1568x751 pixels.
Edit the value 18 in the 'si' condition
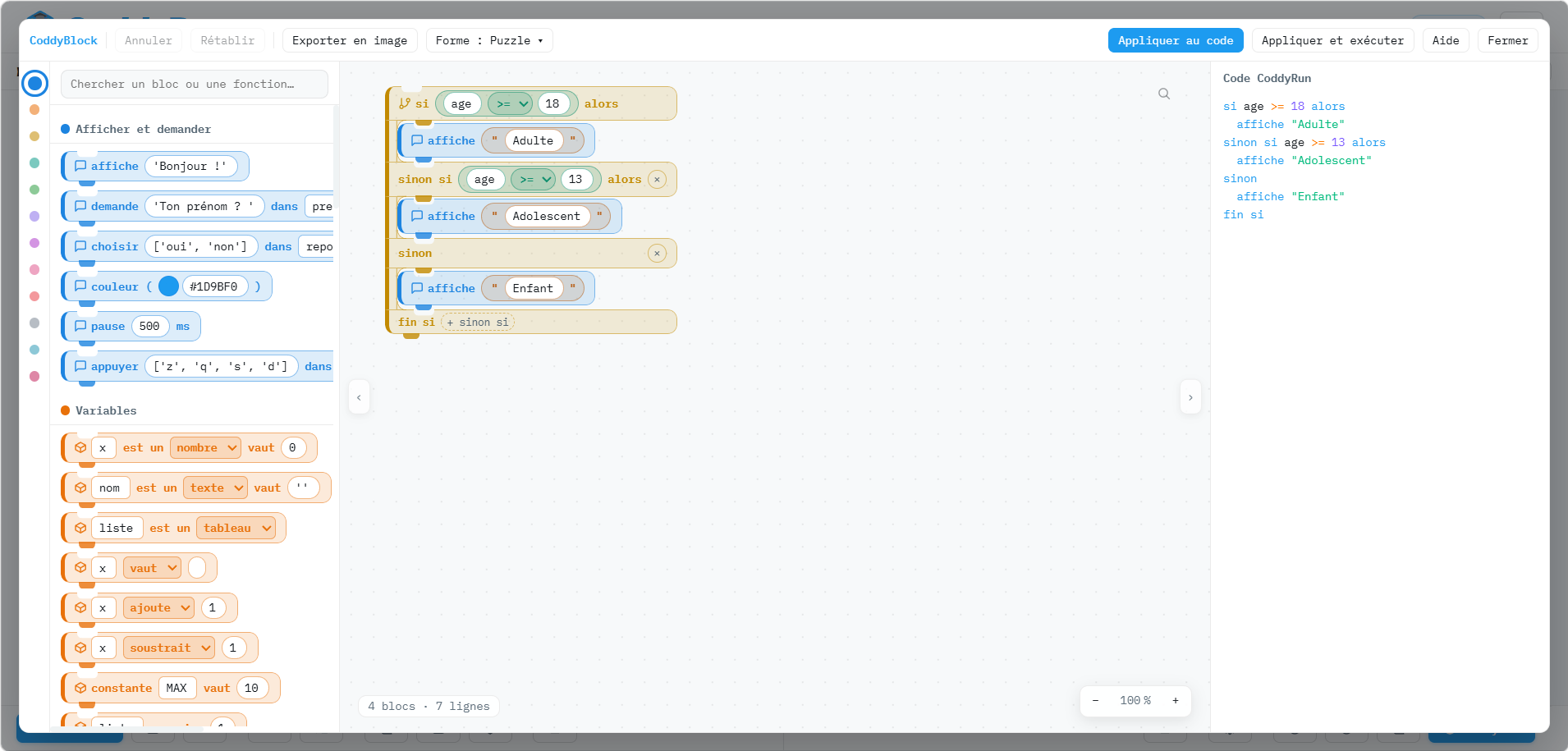552,103
